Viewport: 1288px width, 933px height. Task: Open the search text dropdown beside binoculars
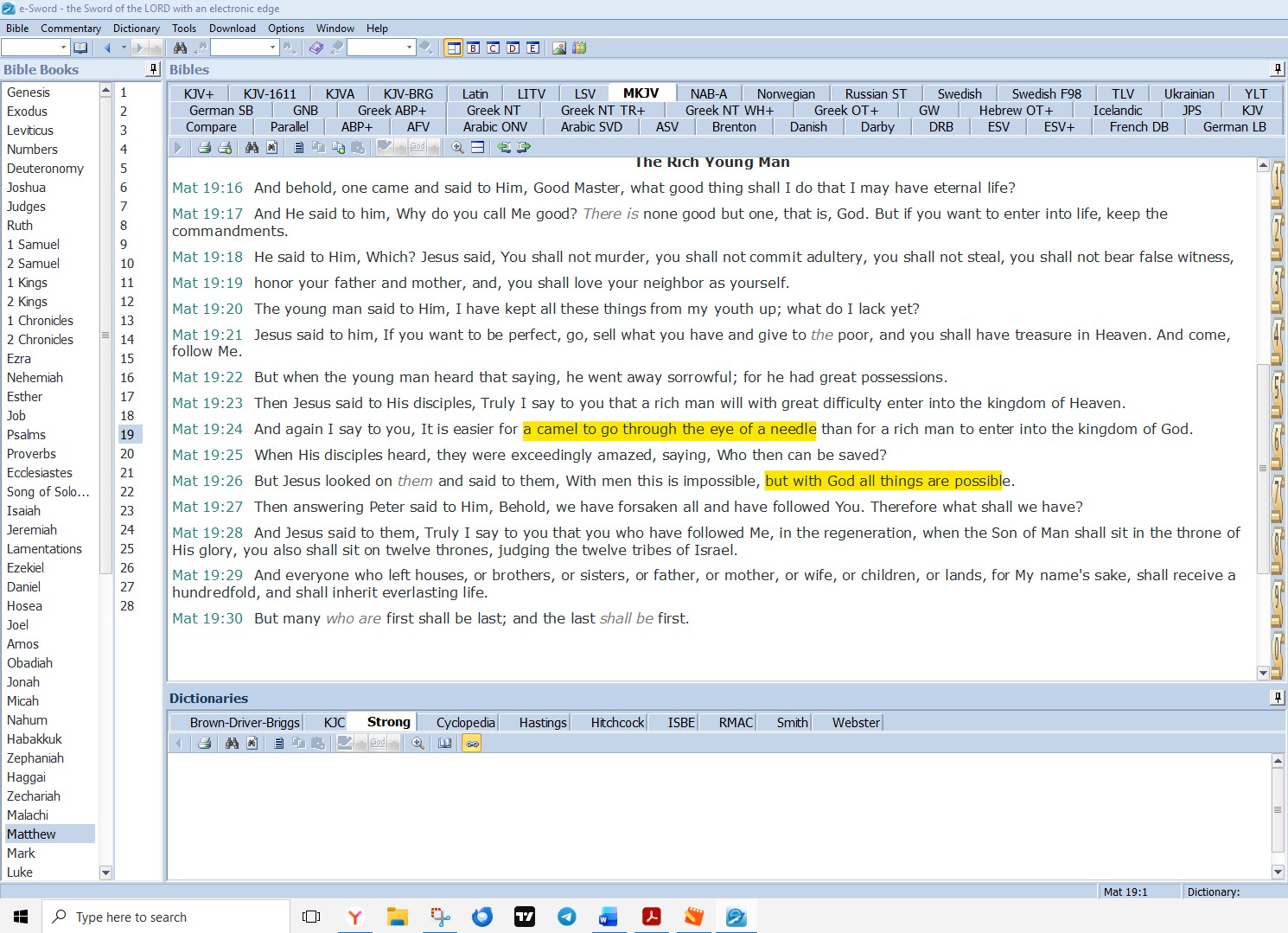[x=272, y=48]
